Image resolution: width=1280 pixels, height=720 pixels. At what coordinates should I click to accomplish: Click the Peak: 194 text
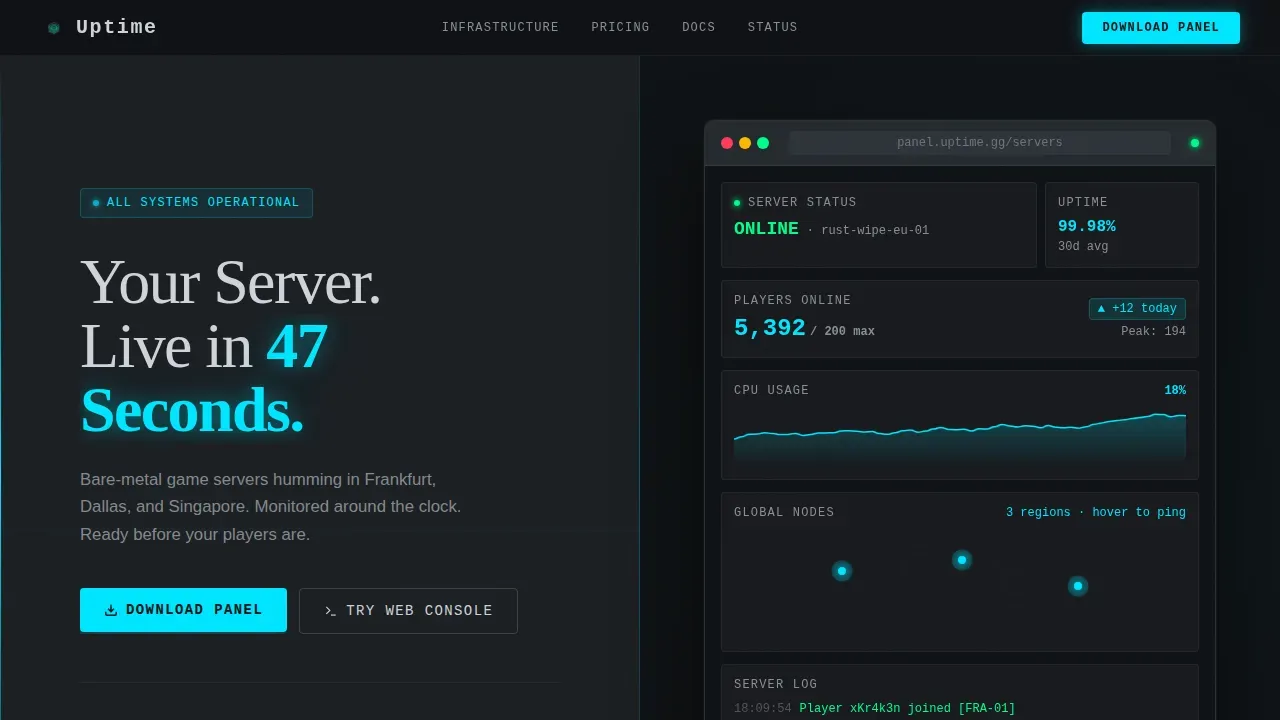click(x=1153, y=332)
